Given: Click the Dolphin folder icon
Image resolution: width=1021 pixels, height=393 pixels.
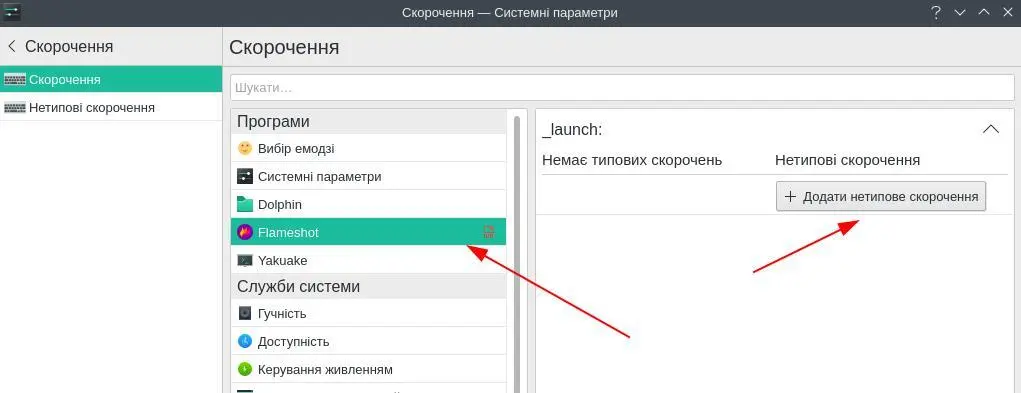Looking at the screenshot, I should point(245,204).
